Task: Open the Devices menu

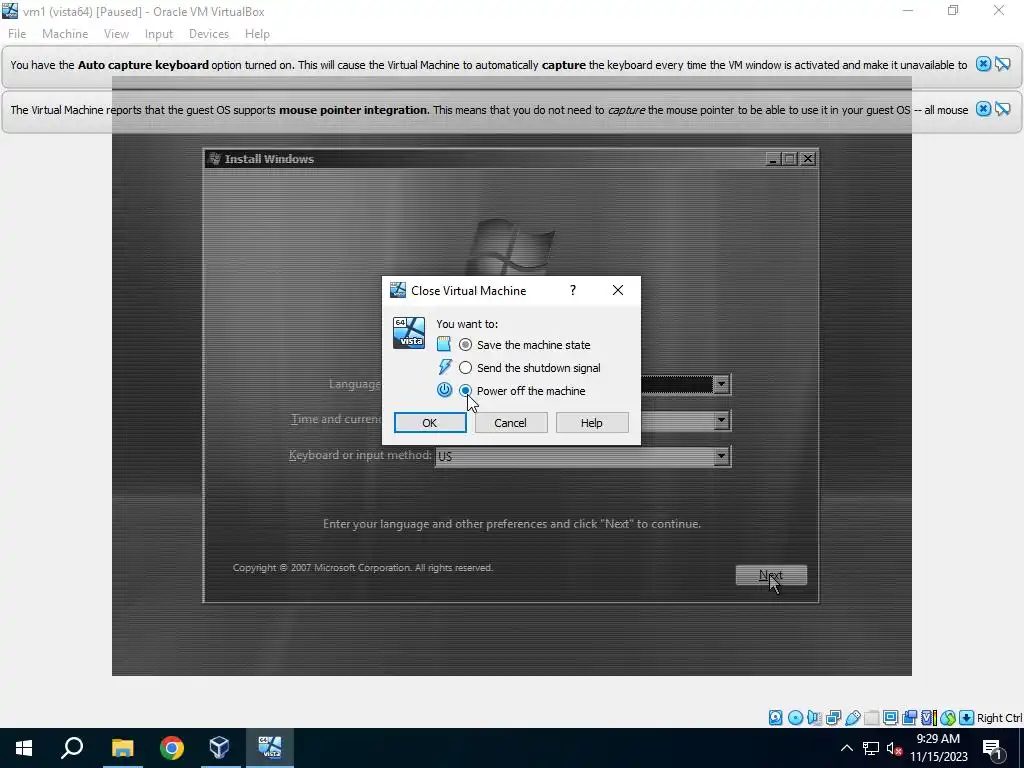Action: click(x=209, y=34)
